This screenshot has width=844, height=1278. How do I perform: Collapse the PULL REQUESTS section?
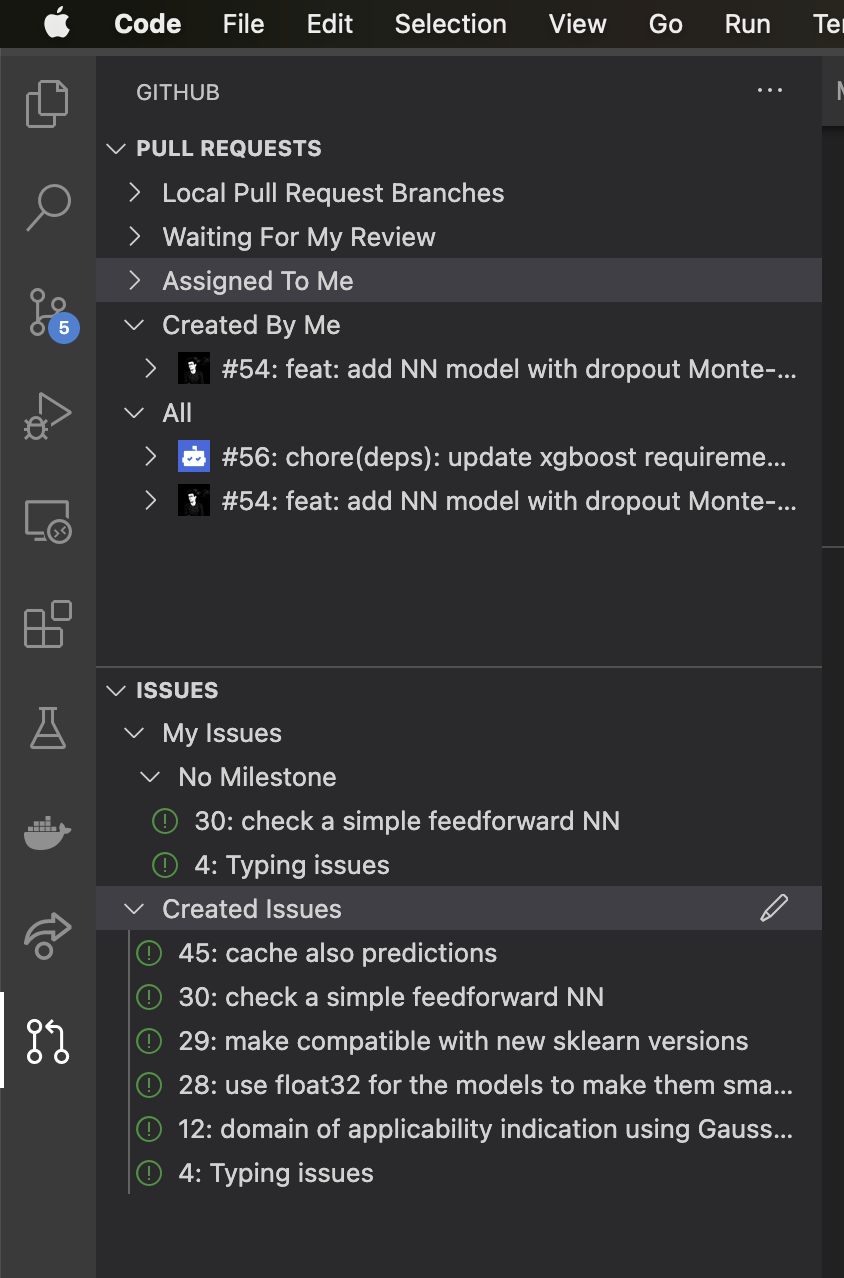pos(117,149)
